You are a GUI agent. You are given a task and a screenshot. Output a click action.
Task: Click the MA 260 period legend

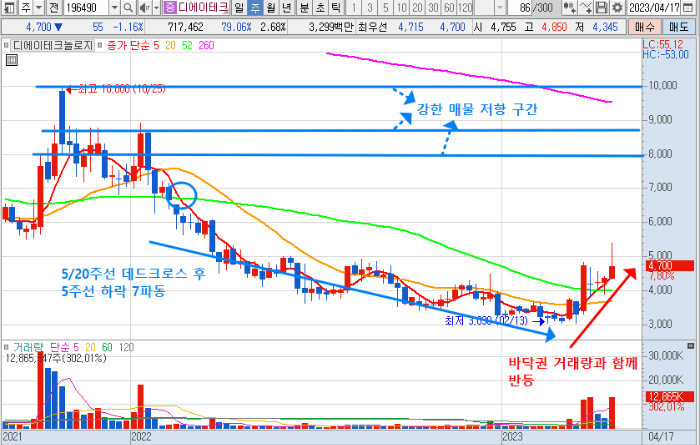206,46
